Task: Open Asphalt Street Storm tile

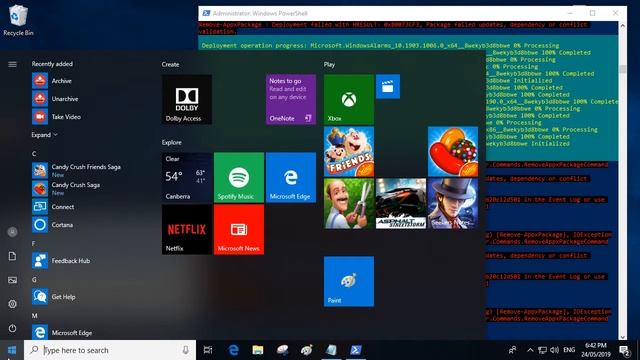Action: 401,203
